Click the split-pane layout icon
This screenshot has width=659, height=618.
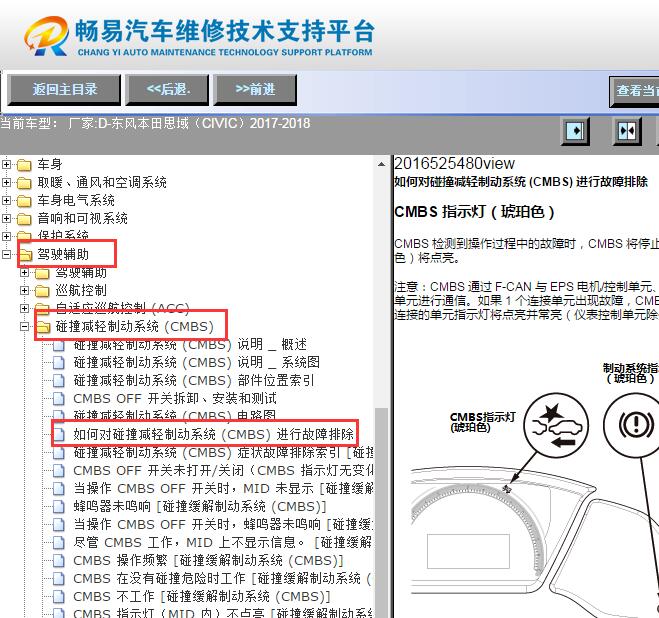(x=627, y=131)
